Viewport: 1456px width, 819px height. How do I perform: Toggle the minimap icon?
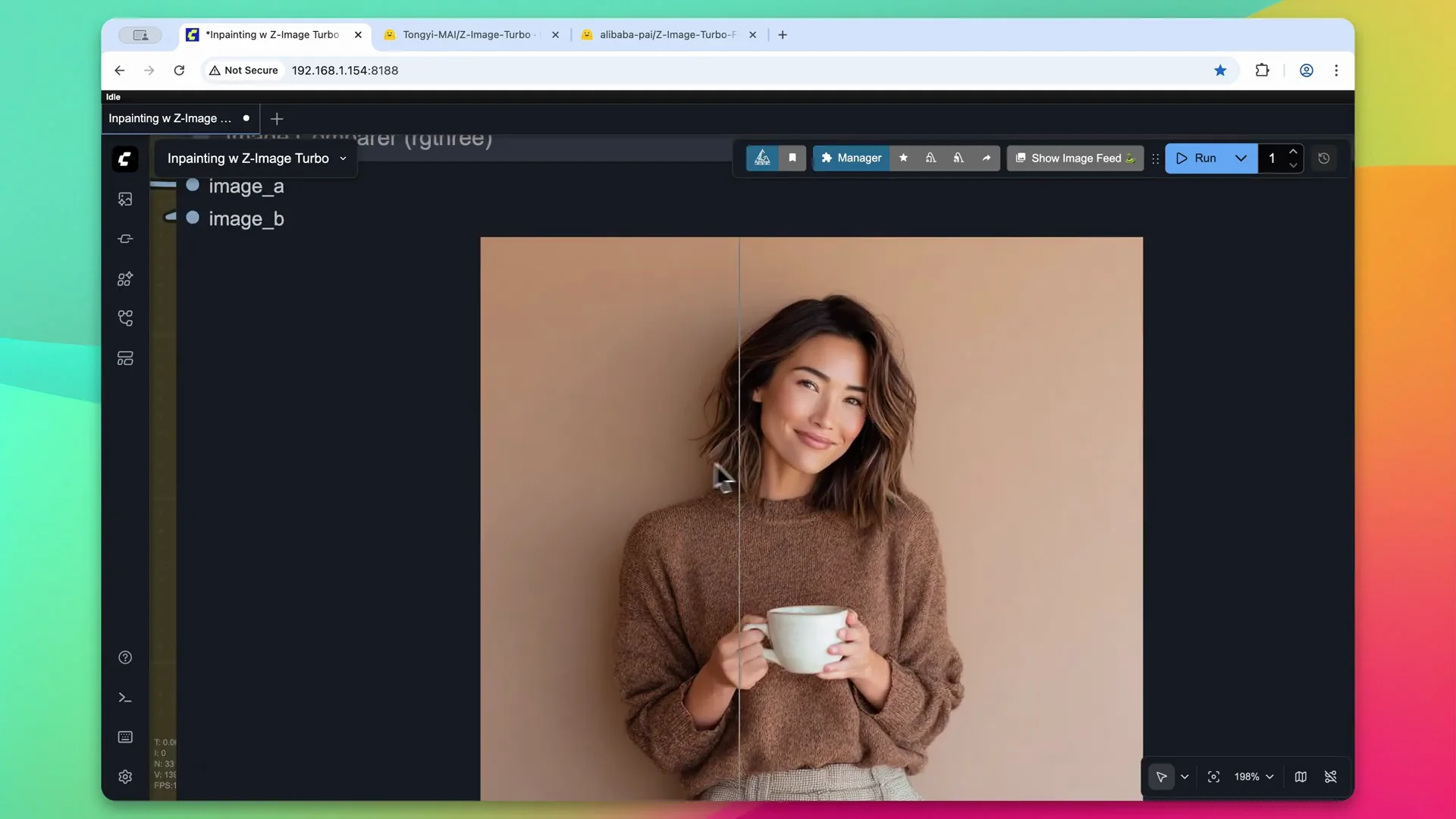pos(1301,777)
